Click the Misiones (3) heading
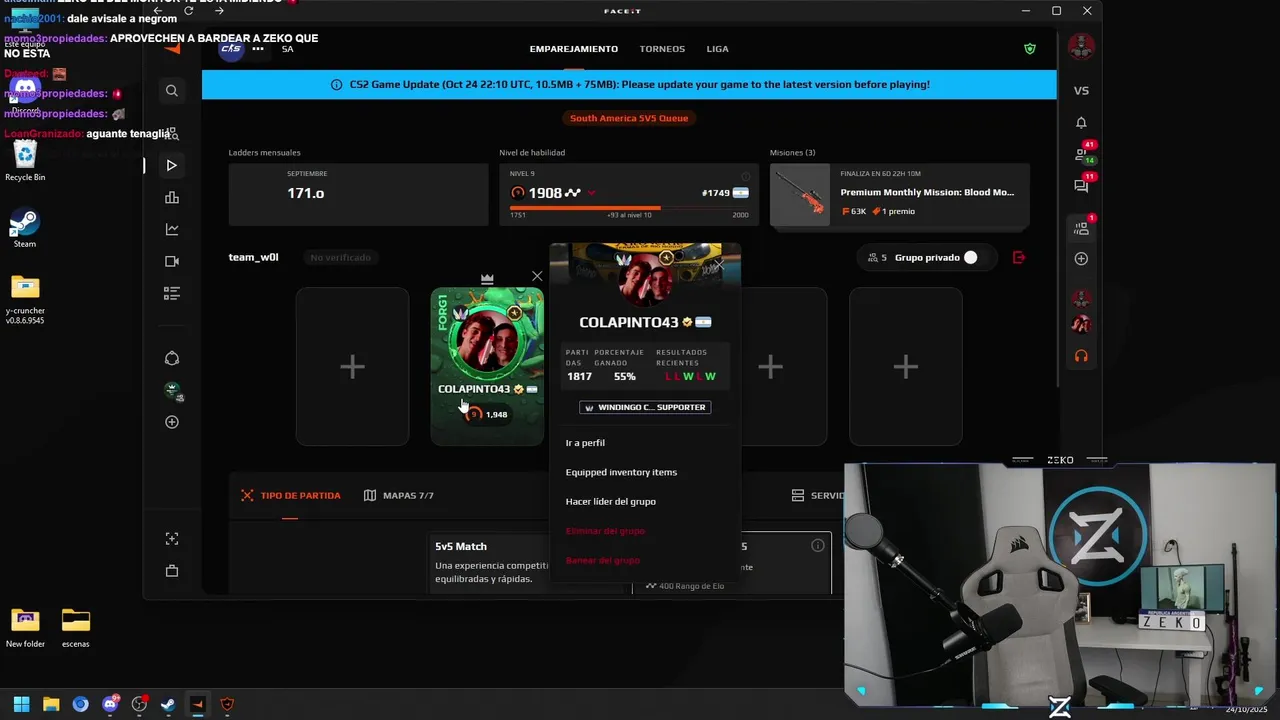The width and height of the screenshot is (1280, 720). point(792,153)
